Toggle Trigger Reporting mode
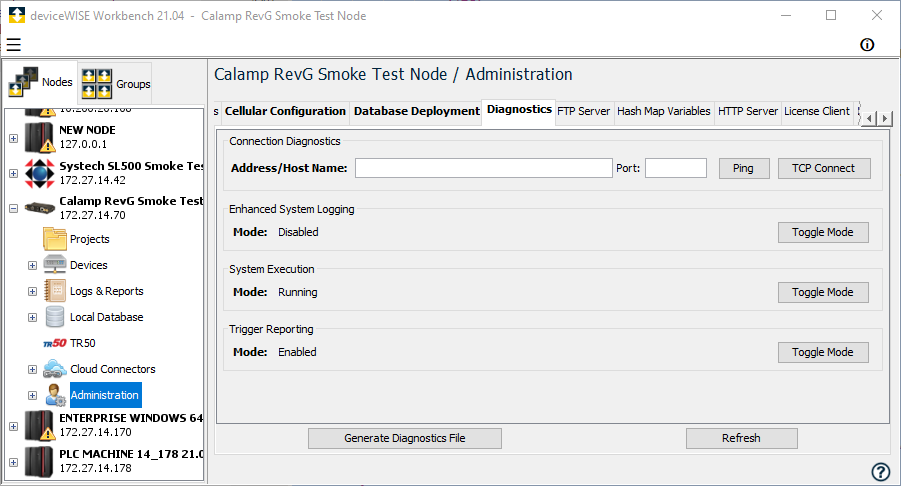The width and height of the screenshot is (901, 486). (823, 352)
